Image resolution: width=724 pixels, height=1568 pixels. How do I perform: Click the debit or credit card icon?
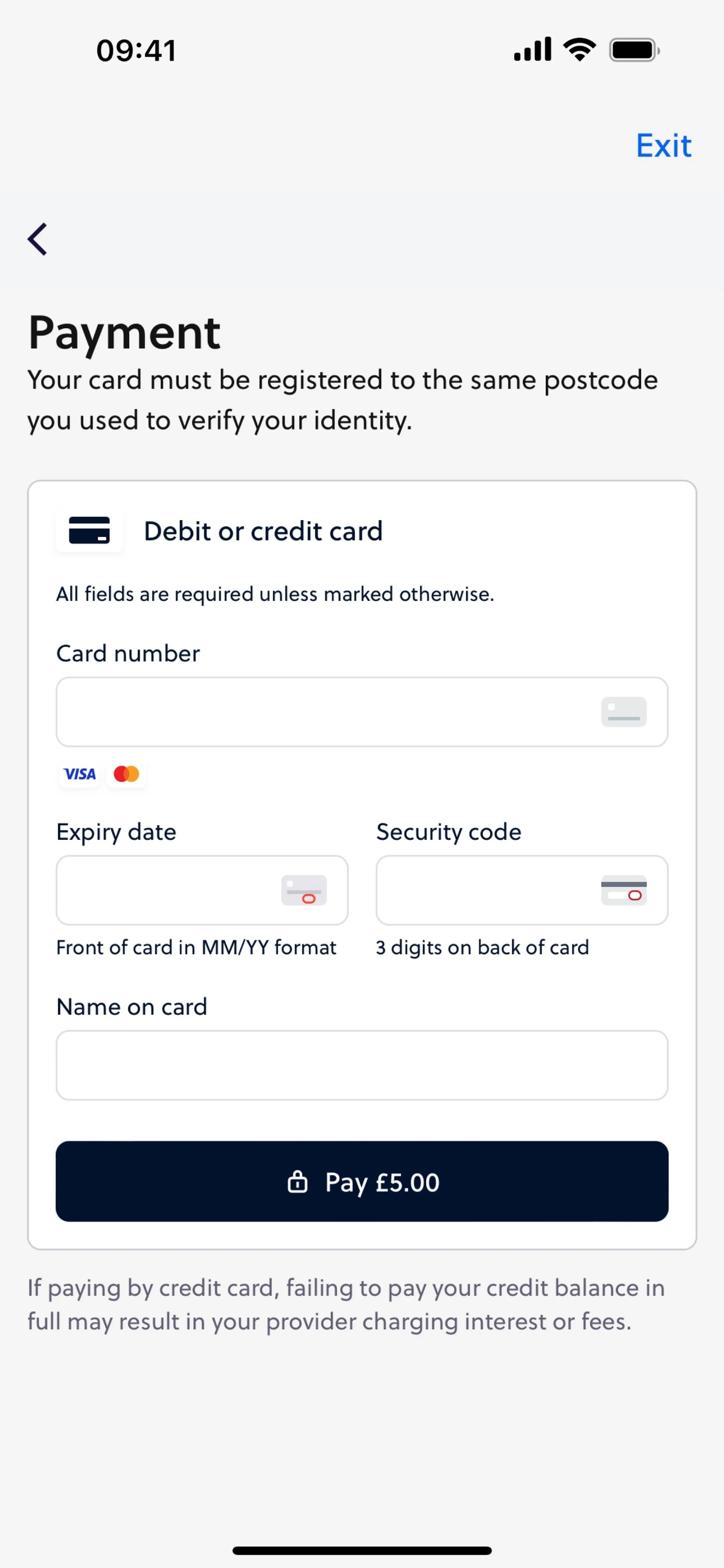(89, 530)
